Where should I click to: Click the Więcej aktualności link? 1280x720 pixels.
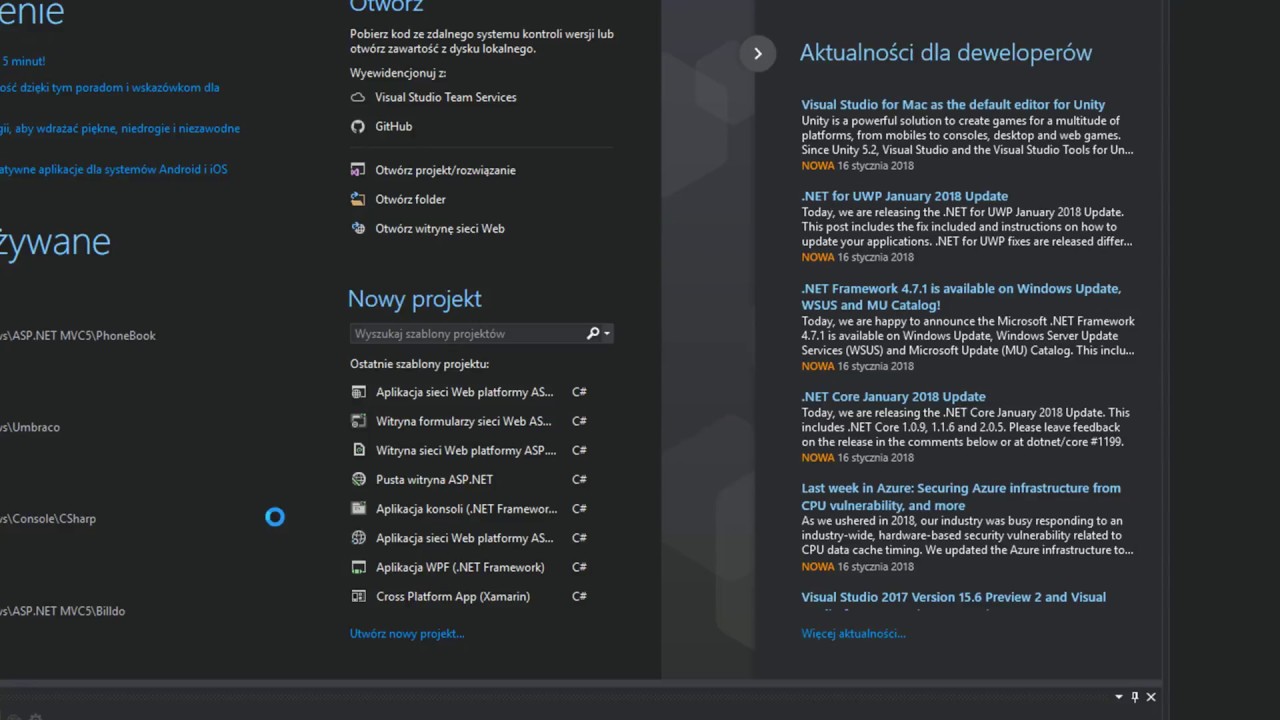853,633
